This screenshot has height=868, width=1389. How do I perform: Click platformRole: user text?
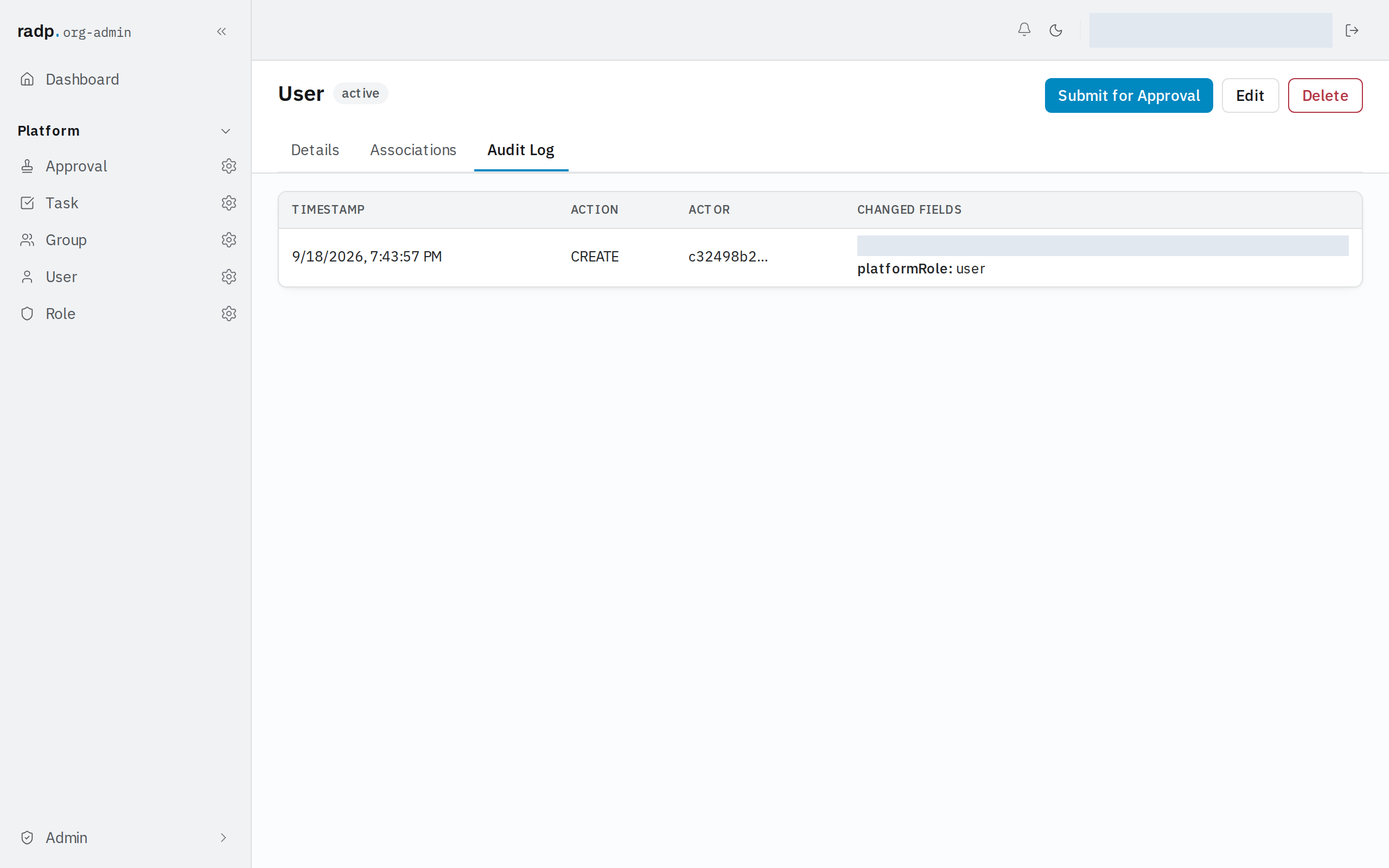pyautogui.click(x=921, y=269)
